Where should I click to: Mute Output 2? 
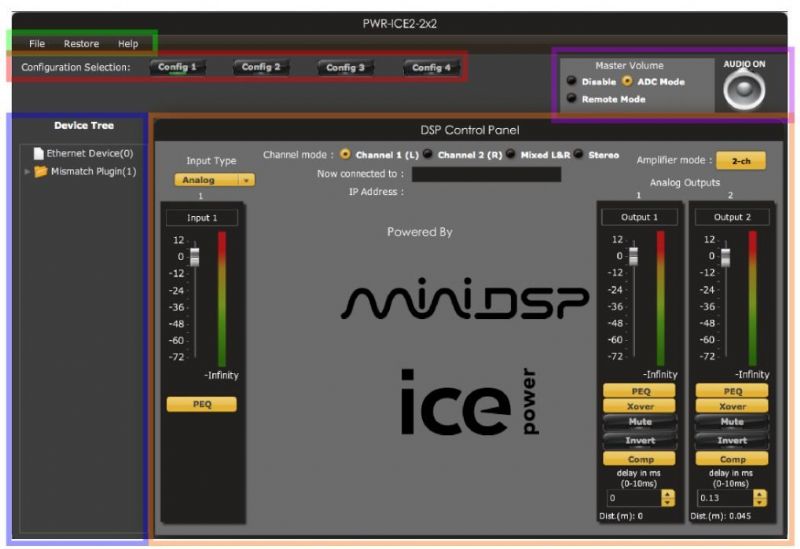point(732,422)
